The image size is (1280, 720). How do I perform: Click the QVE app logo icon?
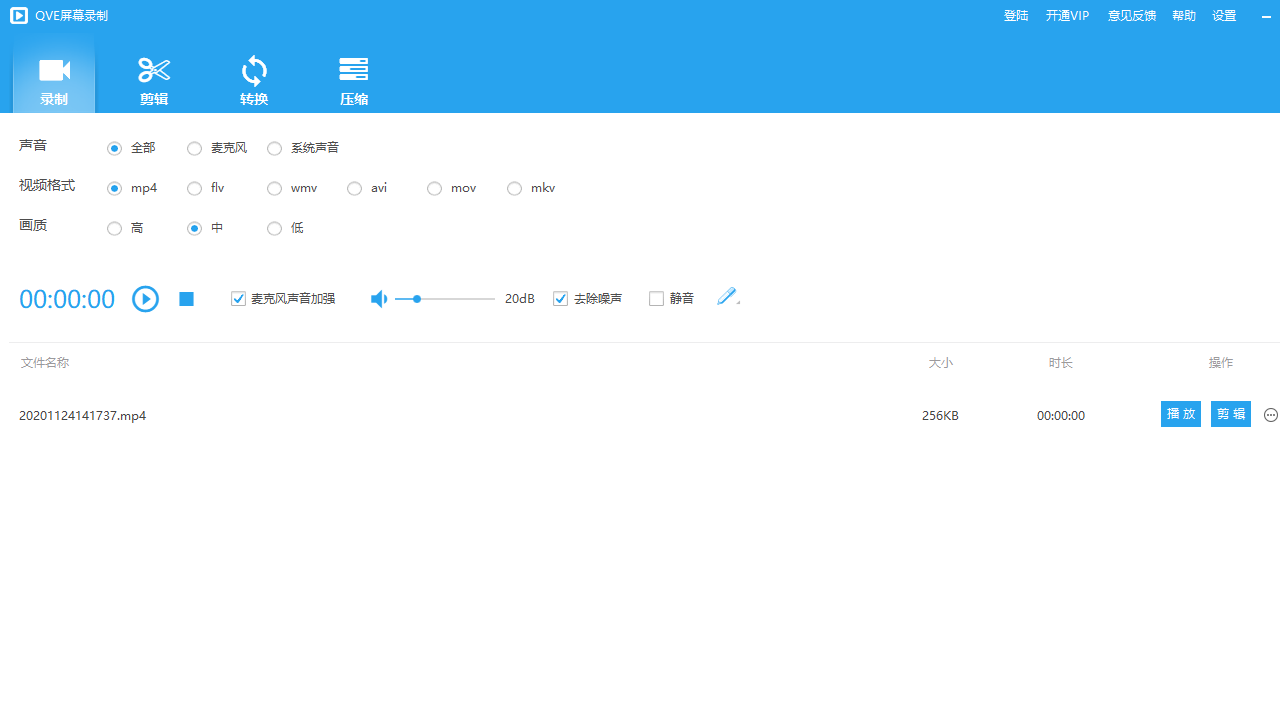pyautogui.click(x=19, y=15)
